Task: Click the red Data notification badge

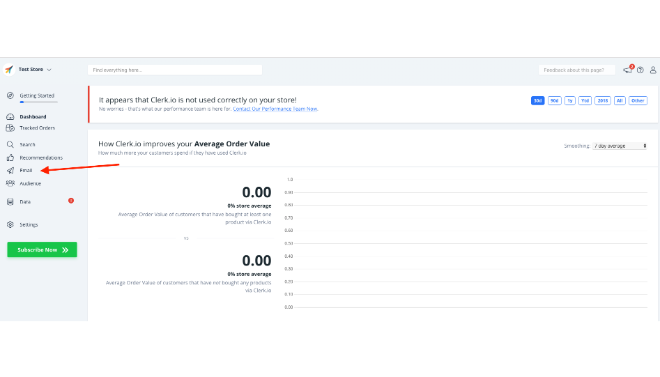Action: pyautogui.click(x=71, y=201)
